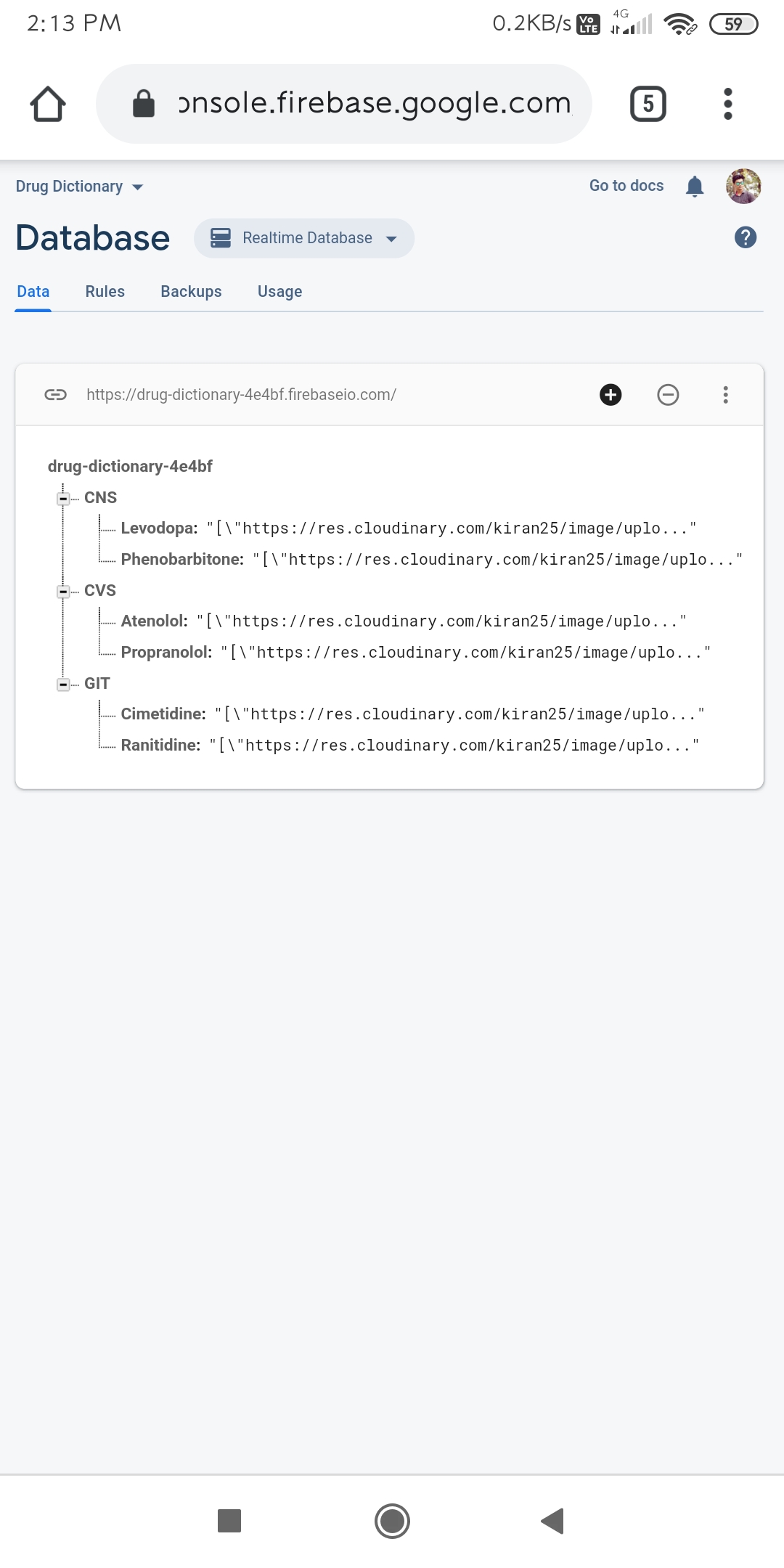This screenshot has width=784, height=1568.
Task: Open the Realtime Database selector dropdown
Action: tap(304, 238)
